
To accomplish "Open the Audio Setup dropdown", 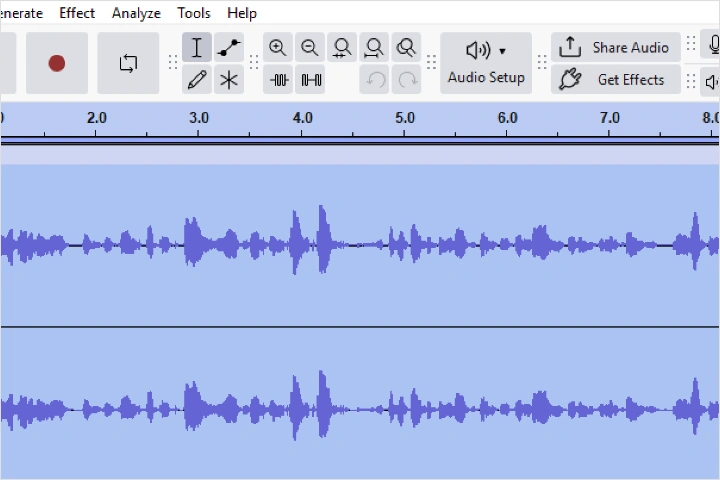I will coord(486,63).
